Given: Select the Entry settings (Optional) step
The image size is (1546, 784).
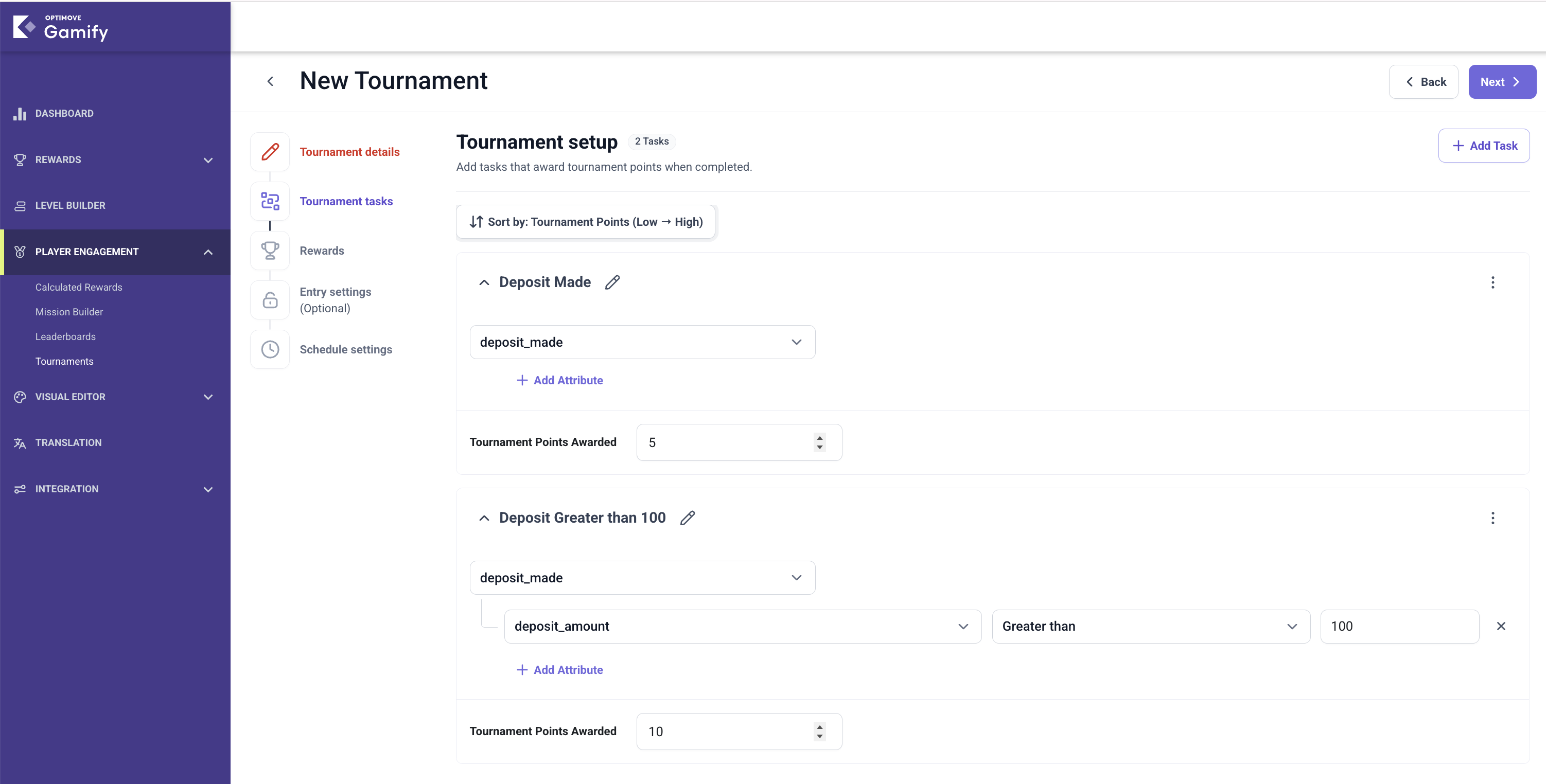Looking at the screenshot, I should coord(336,300).
